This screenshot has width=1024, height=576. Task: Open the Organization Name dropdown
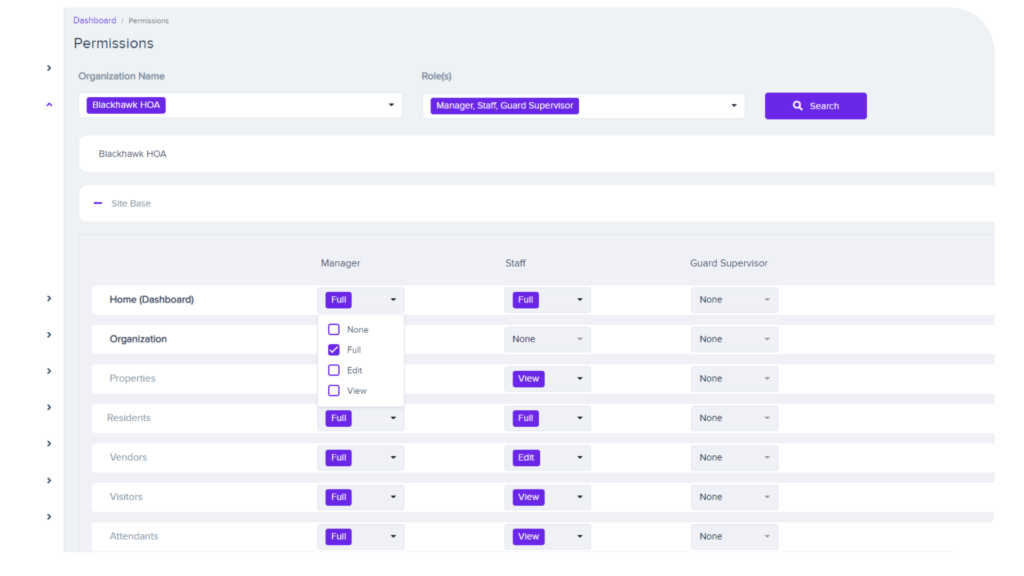click(391, 105)
